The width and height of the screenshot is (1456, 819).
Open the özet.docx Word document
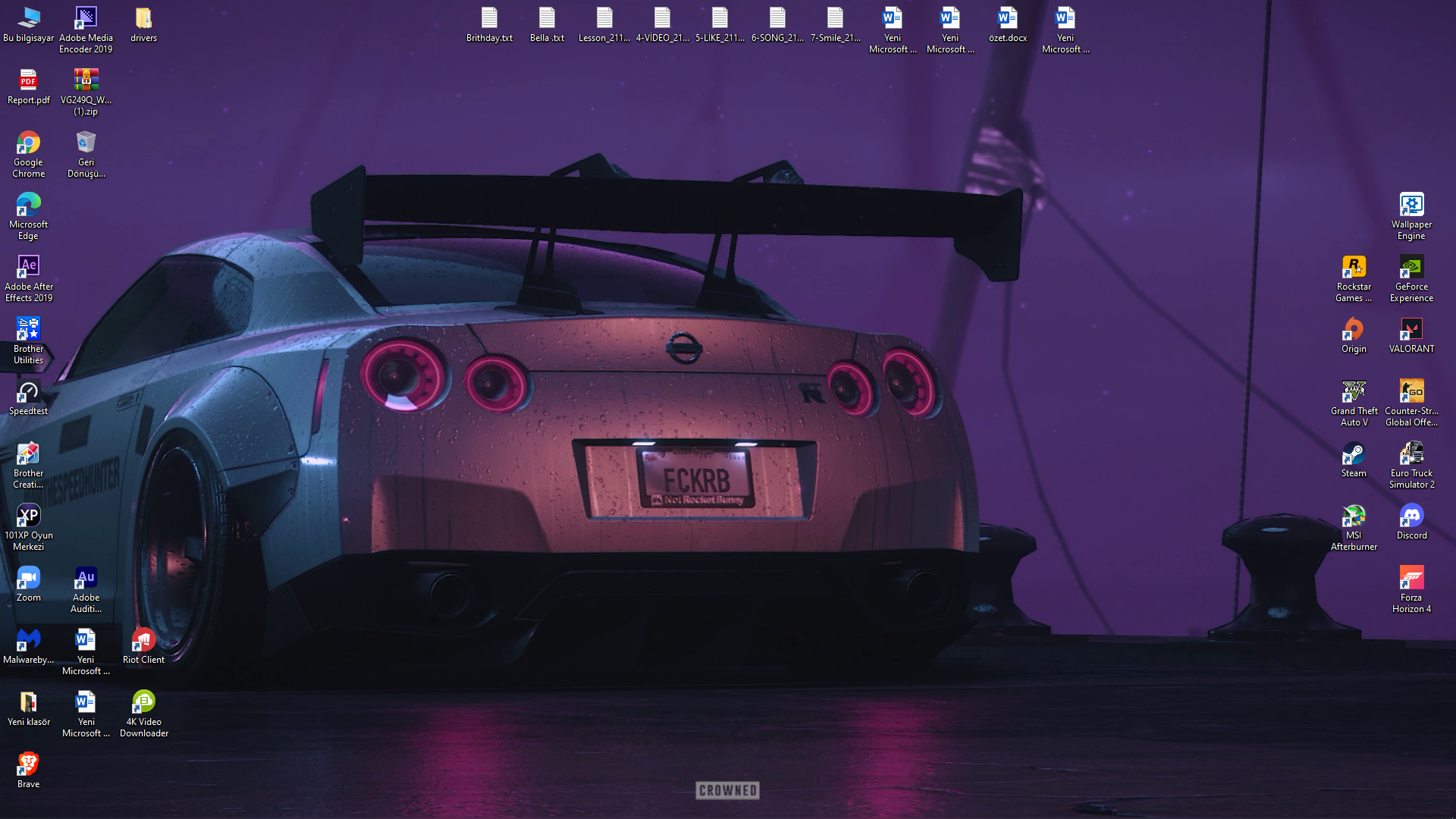pyautogui.click(x=1008, y=19)
